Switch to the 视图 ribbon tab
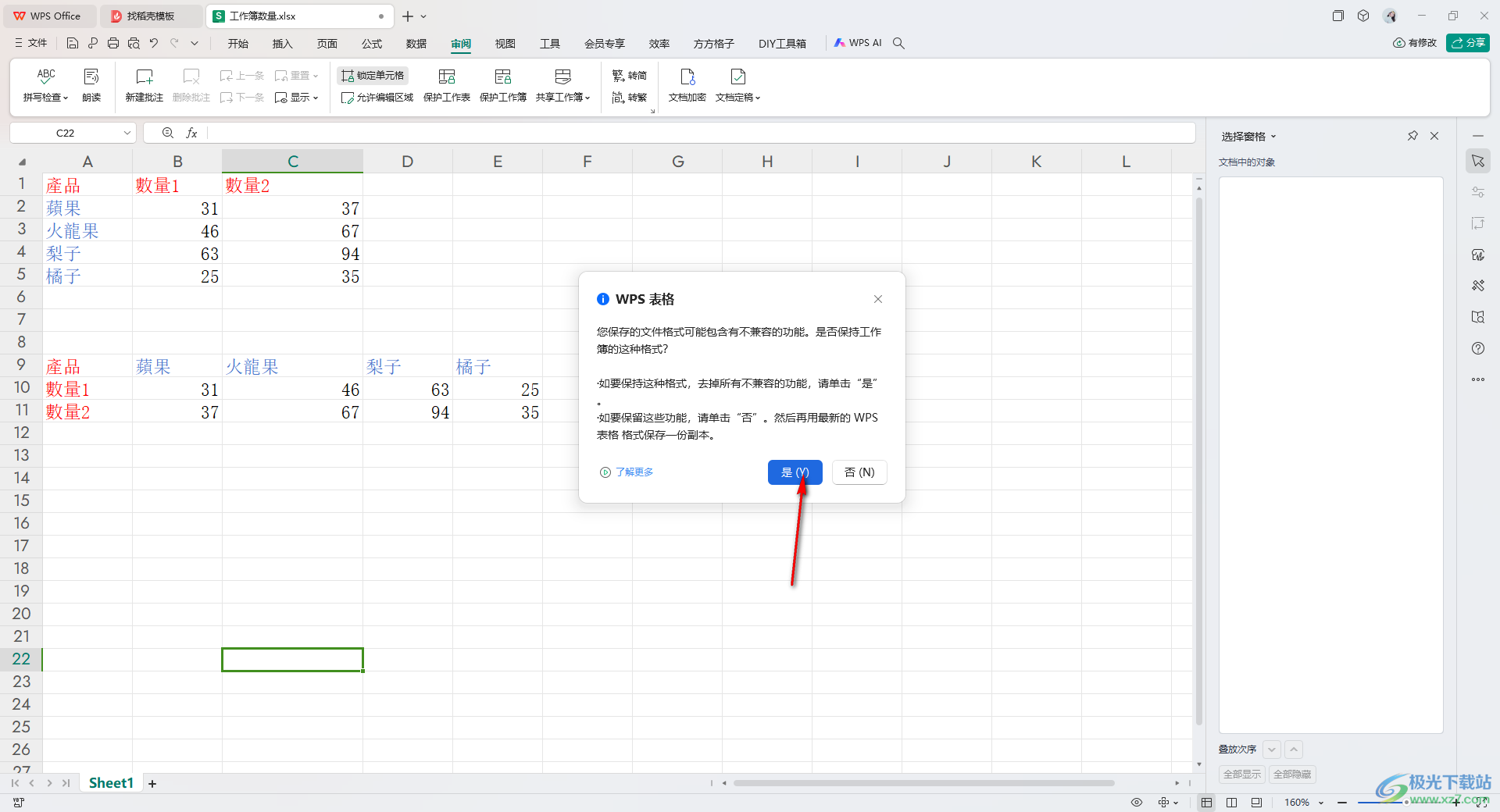Screen dimensions: 1500x812 [x=505, y=44]
